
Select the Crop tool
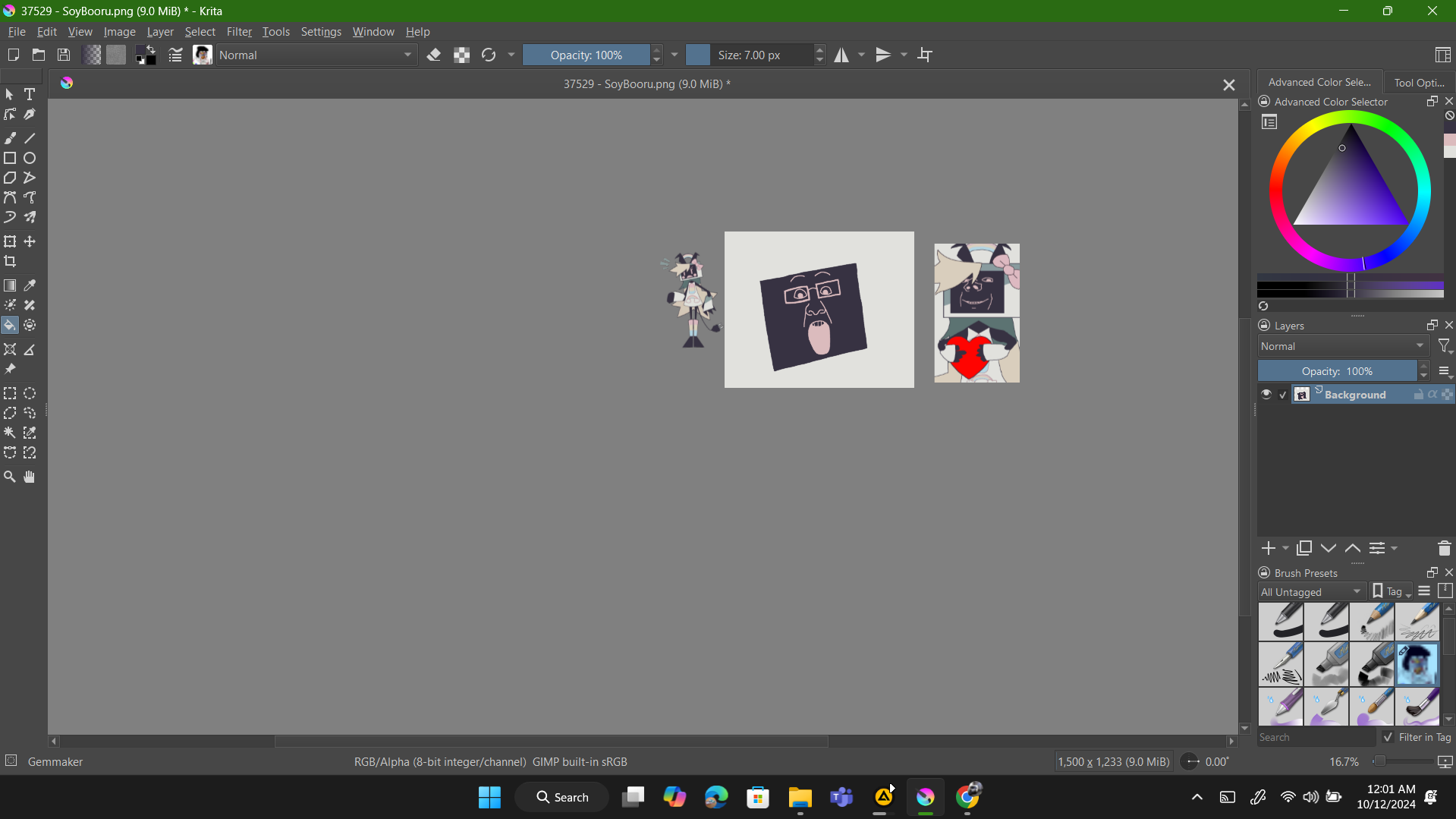pyautogui.click(x=10, y=261)
